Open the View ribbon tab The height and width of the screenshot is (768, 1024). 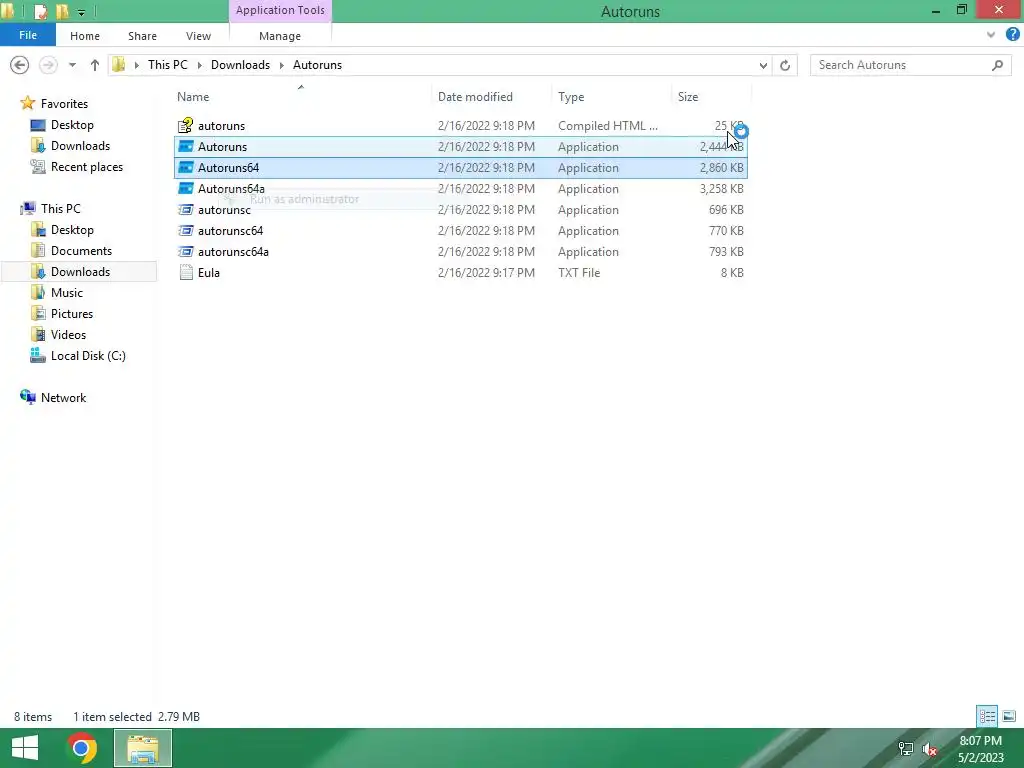click(198, 36)
